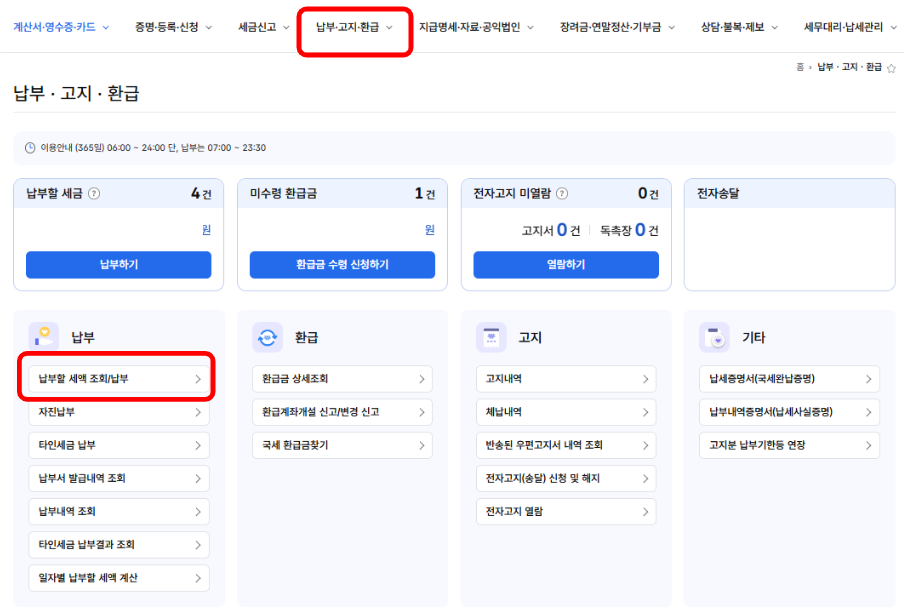Screen dimensions: 904x616
Task: Select 납세증명서(국세완납증명) entry
Action: pos(789,379)
